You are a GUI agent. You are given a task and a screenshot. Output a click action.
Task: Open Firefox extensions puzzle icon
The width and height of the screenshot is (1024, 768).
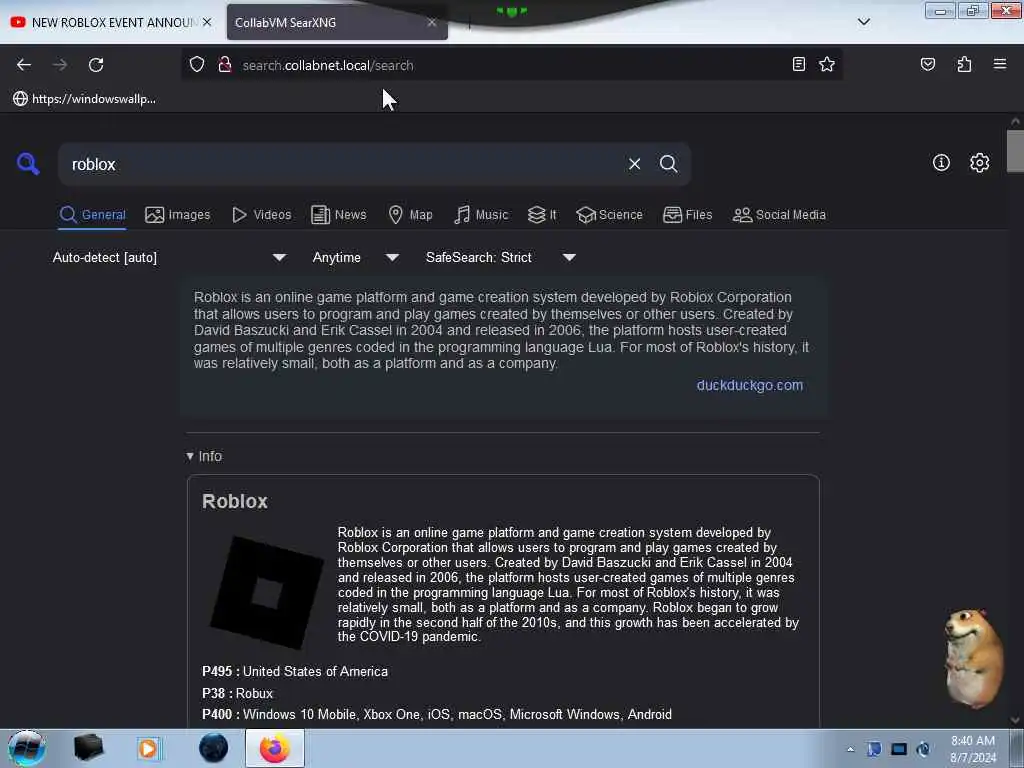[x=964, y=64]
